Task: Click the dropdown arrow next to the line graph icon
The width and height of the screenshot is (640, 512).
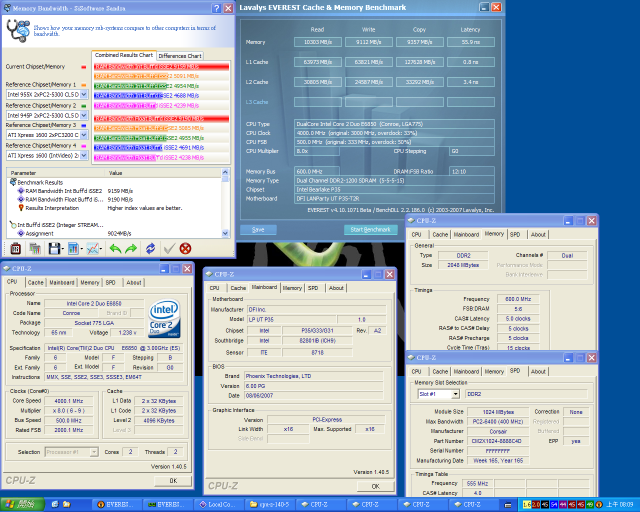Action: [101, 249]
